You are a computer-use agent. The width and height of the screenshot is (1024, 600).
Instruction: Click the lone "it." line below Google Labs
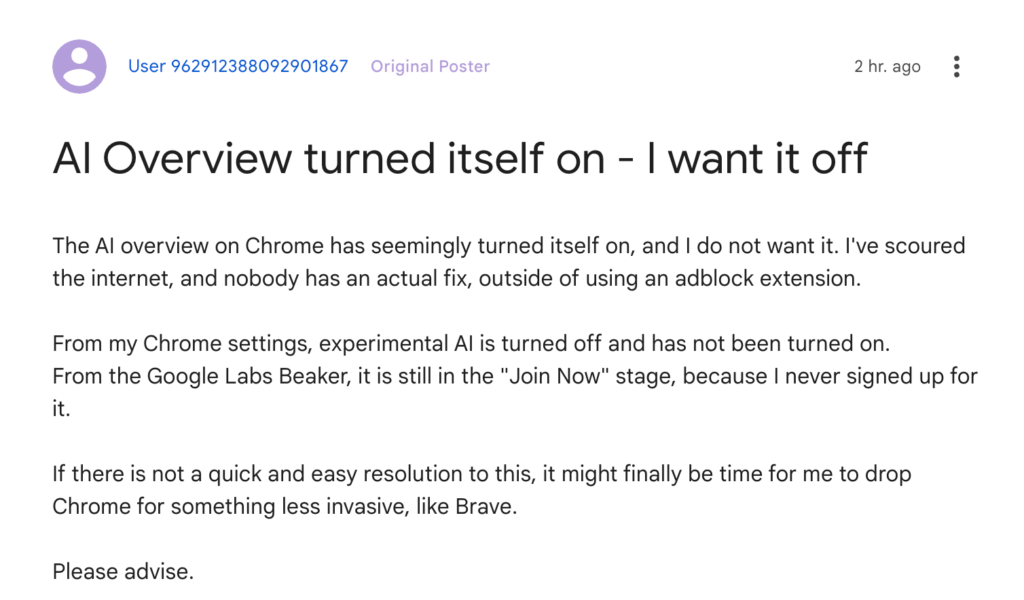point(62,409)
